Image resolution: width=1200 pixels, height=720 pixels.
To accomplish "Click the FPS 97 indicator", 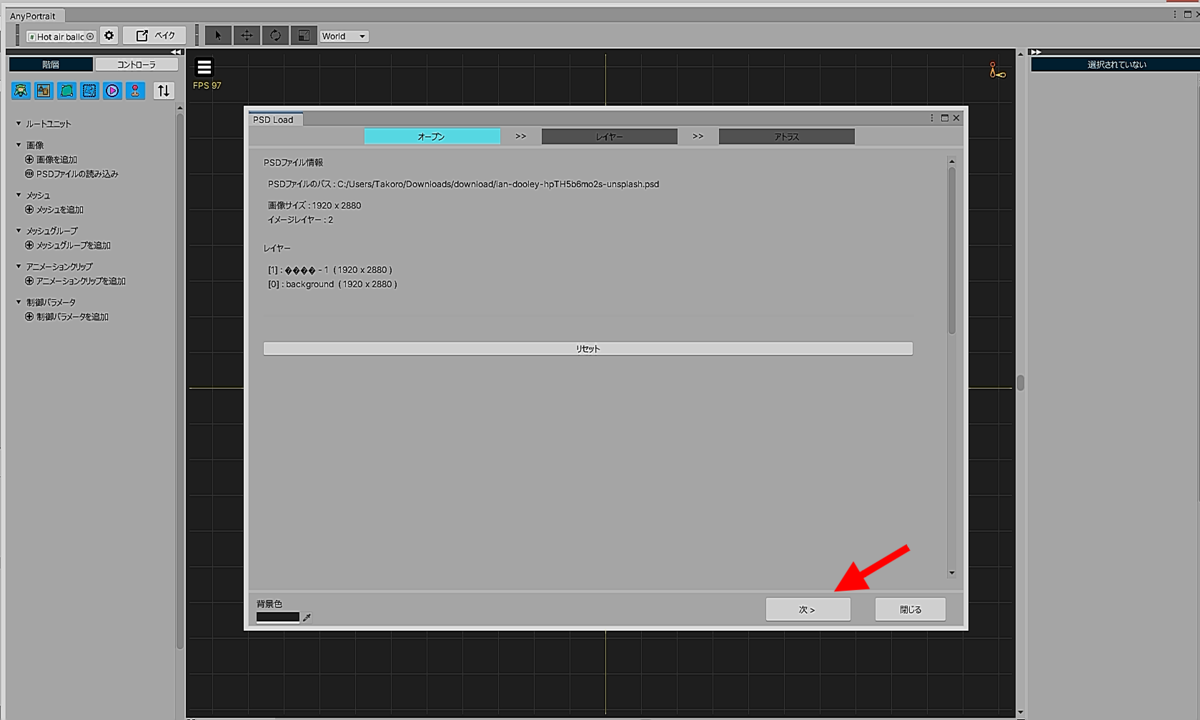I will pyautogui.click(x=207, y=86).
